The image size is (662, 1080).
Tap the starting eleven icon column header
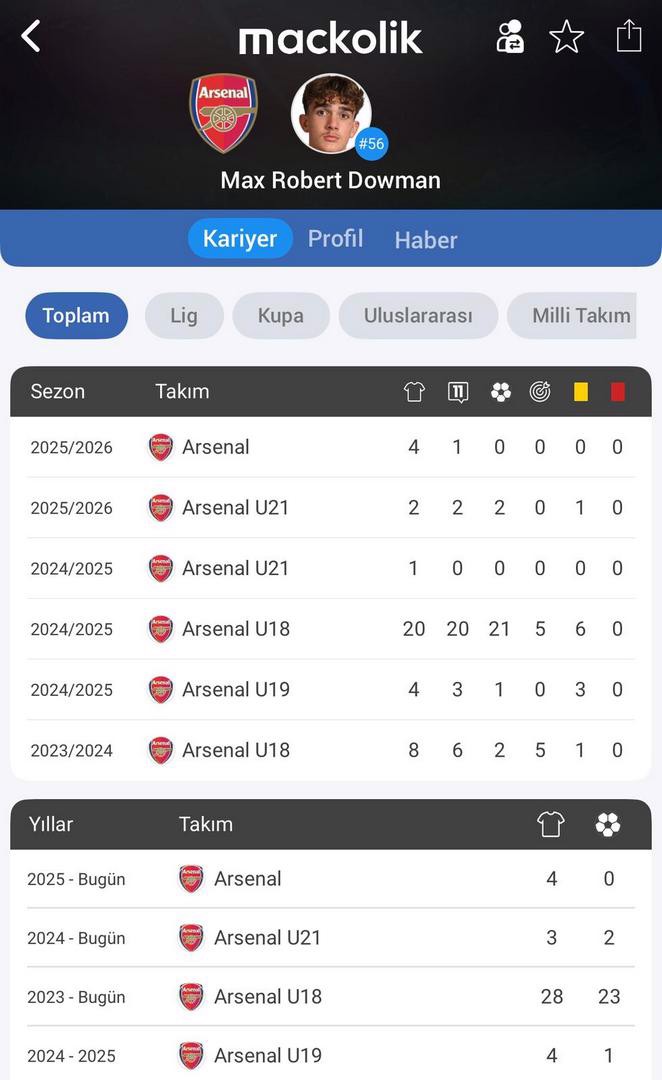pyautogui.click(x=457, y=392)
